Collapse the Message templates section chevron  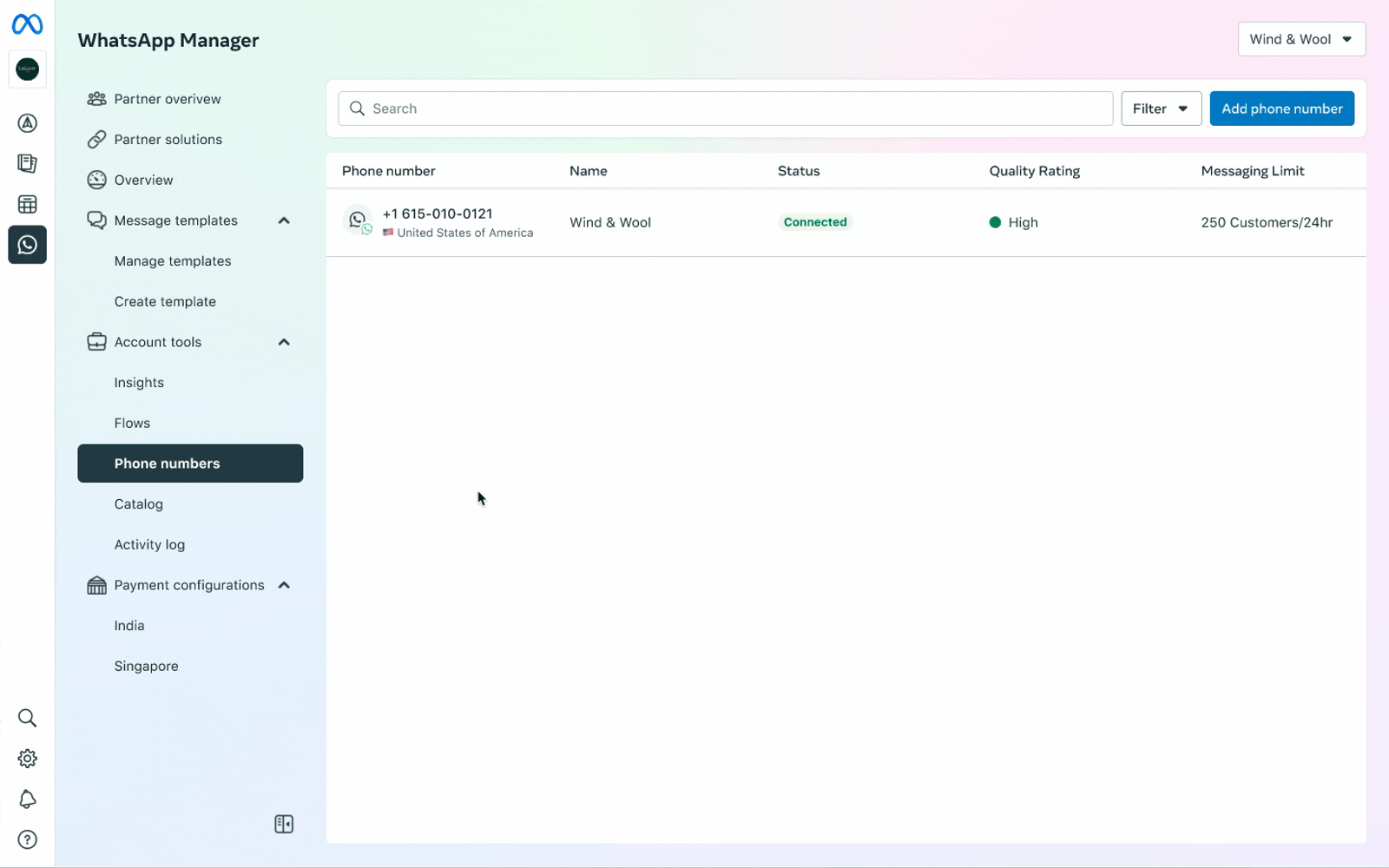284,220
